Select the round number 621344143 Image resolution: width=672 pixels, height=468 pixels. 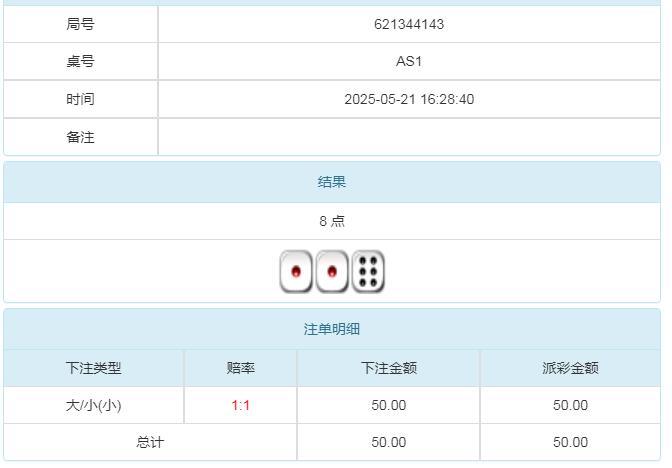click(x=409, y=24)
